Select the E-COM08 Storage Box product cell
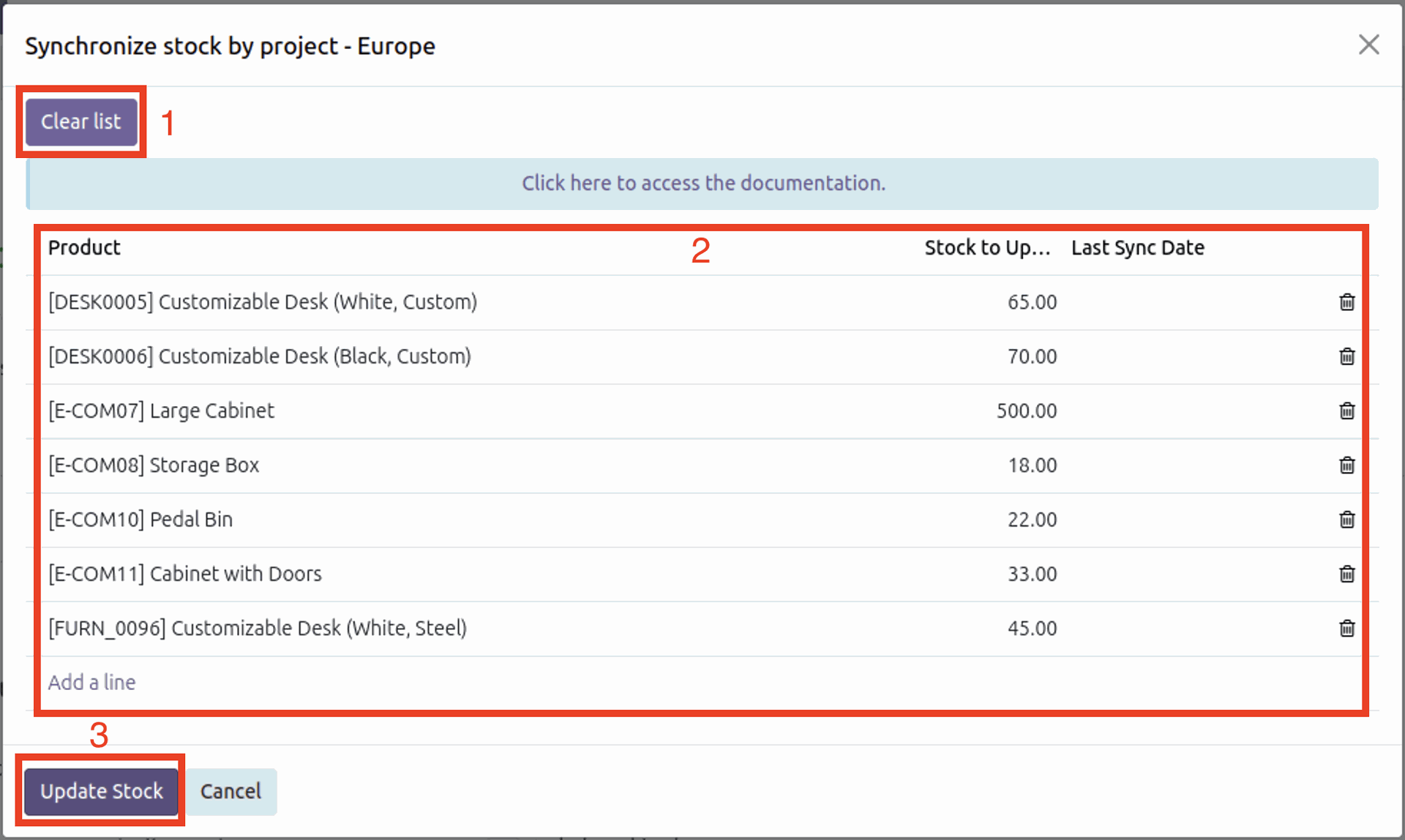Screen dimensions: 1405x840 (x=154, y=465)
